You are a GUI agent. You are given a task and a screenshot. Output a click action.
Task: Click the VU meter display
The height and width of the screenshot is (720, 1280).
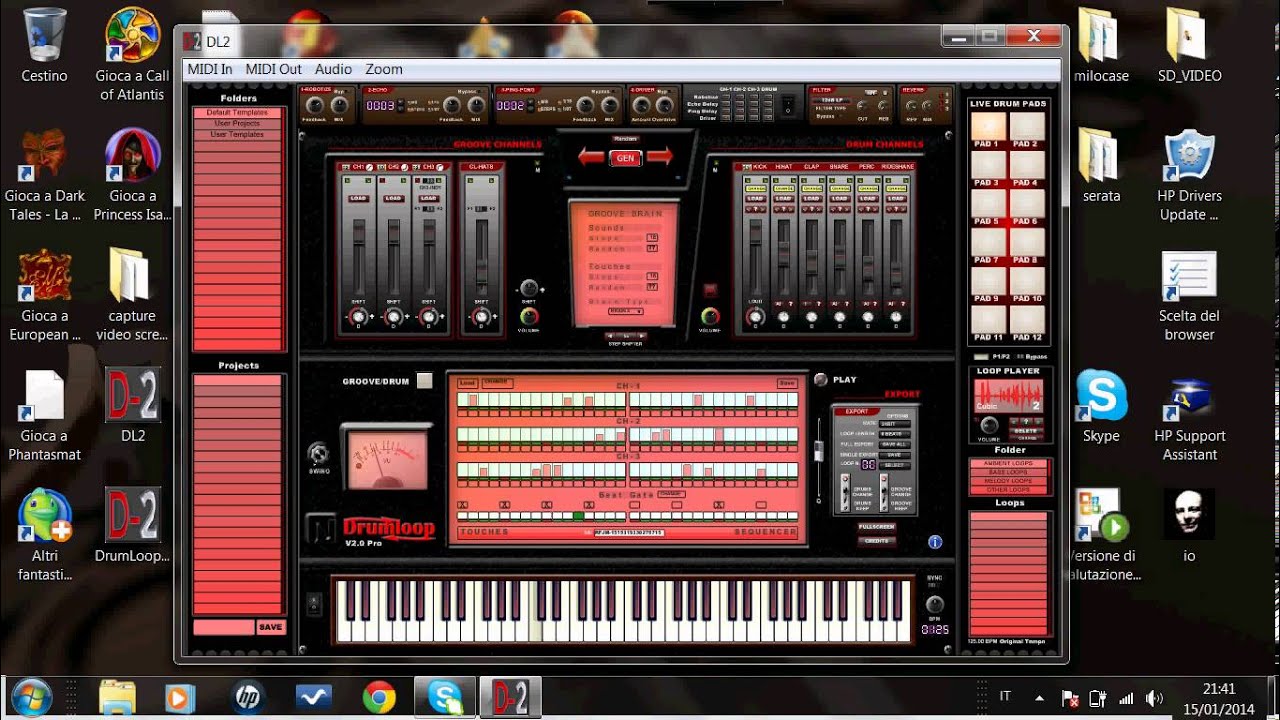pos(387,460)
